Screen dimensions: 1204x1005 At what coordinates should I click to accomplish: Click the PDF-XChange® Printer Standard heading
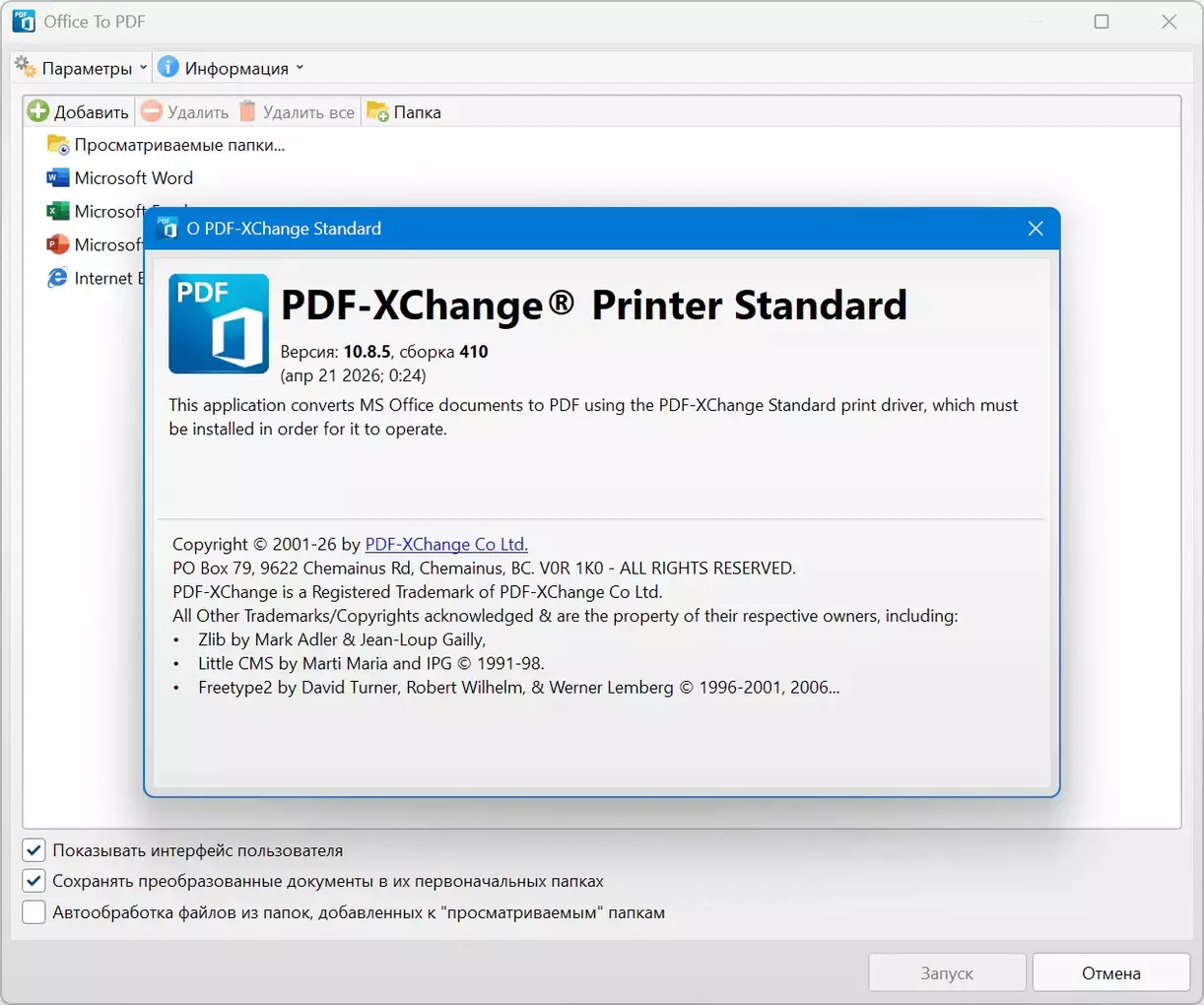pyautogui.click(x=593, y=305)
